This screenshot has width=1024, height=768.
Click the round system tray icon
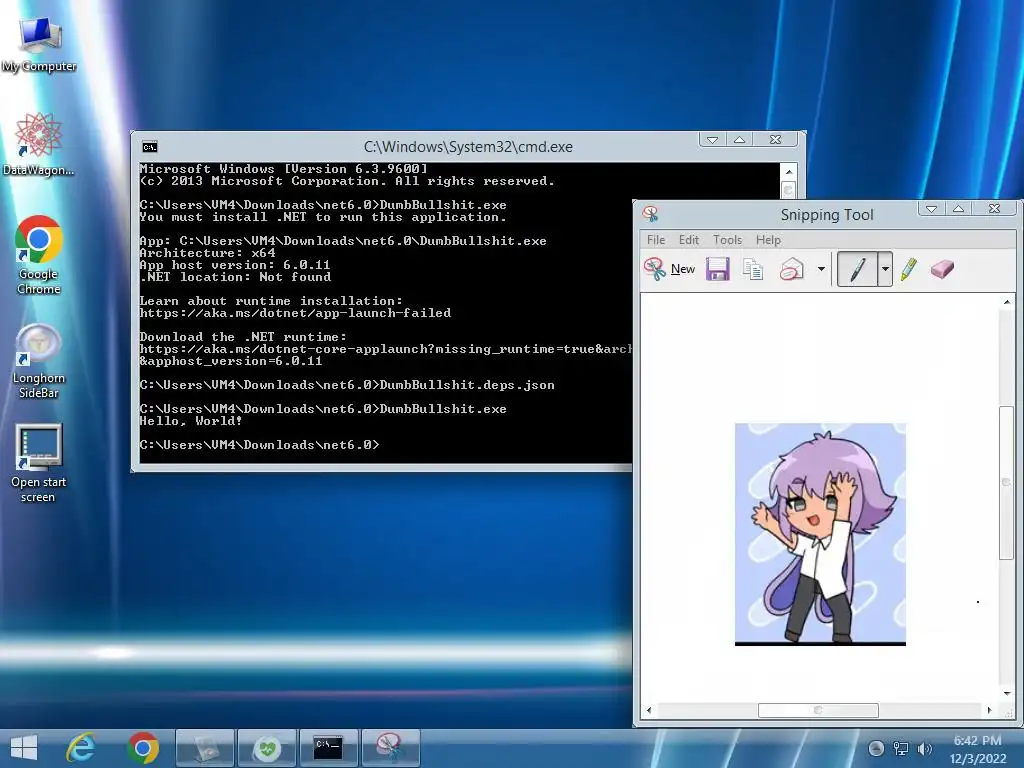pos(876,748)
